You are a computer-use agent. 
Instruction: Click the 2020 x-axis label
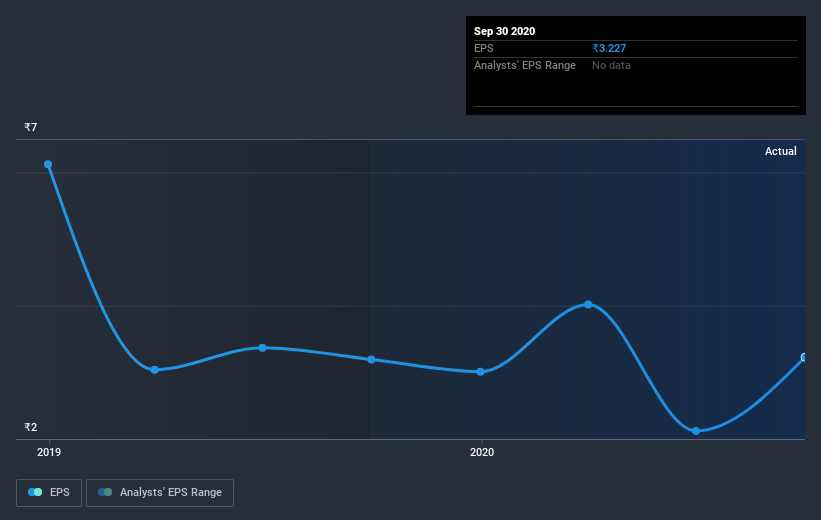[x=482, y=452]
